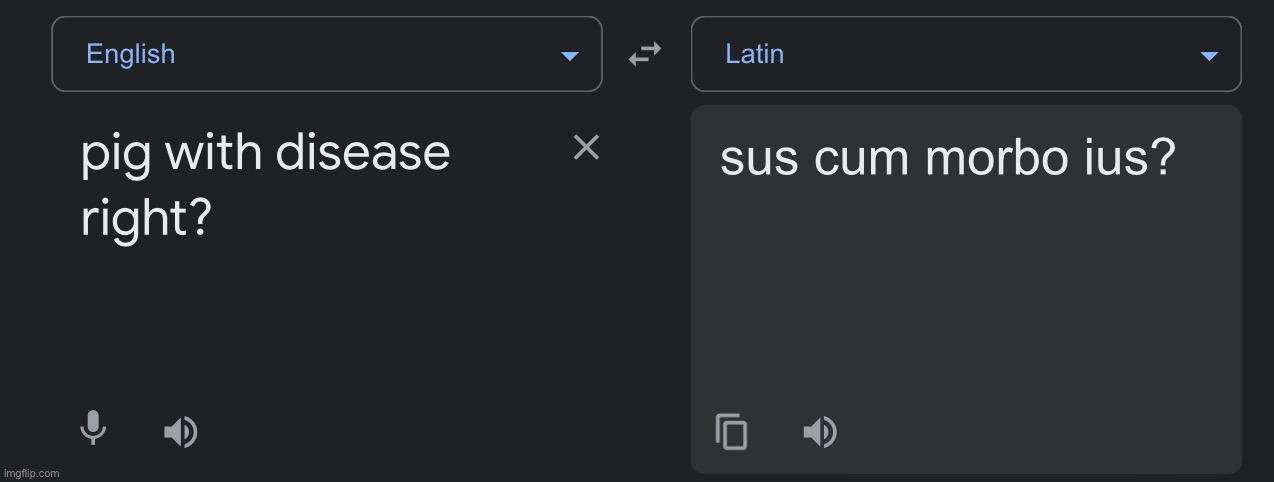Click the arrow beside Latin
The image size is (1274, 482).
pyautogui.click(x=1209, y=56)
